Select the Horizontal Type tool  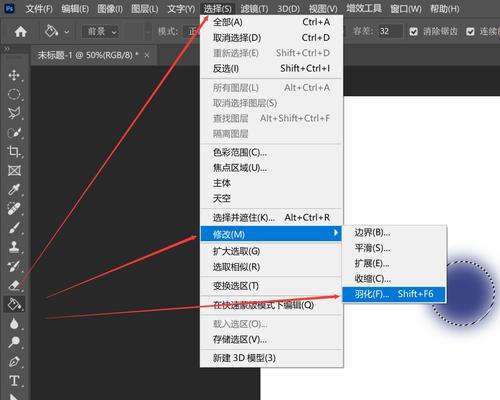(x=14, y=380)
